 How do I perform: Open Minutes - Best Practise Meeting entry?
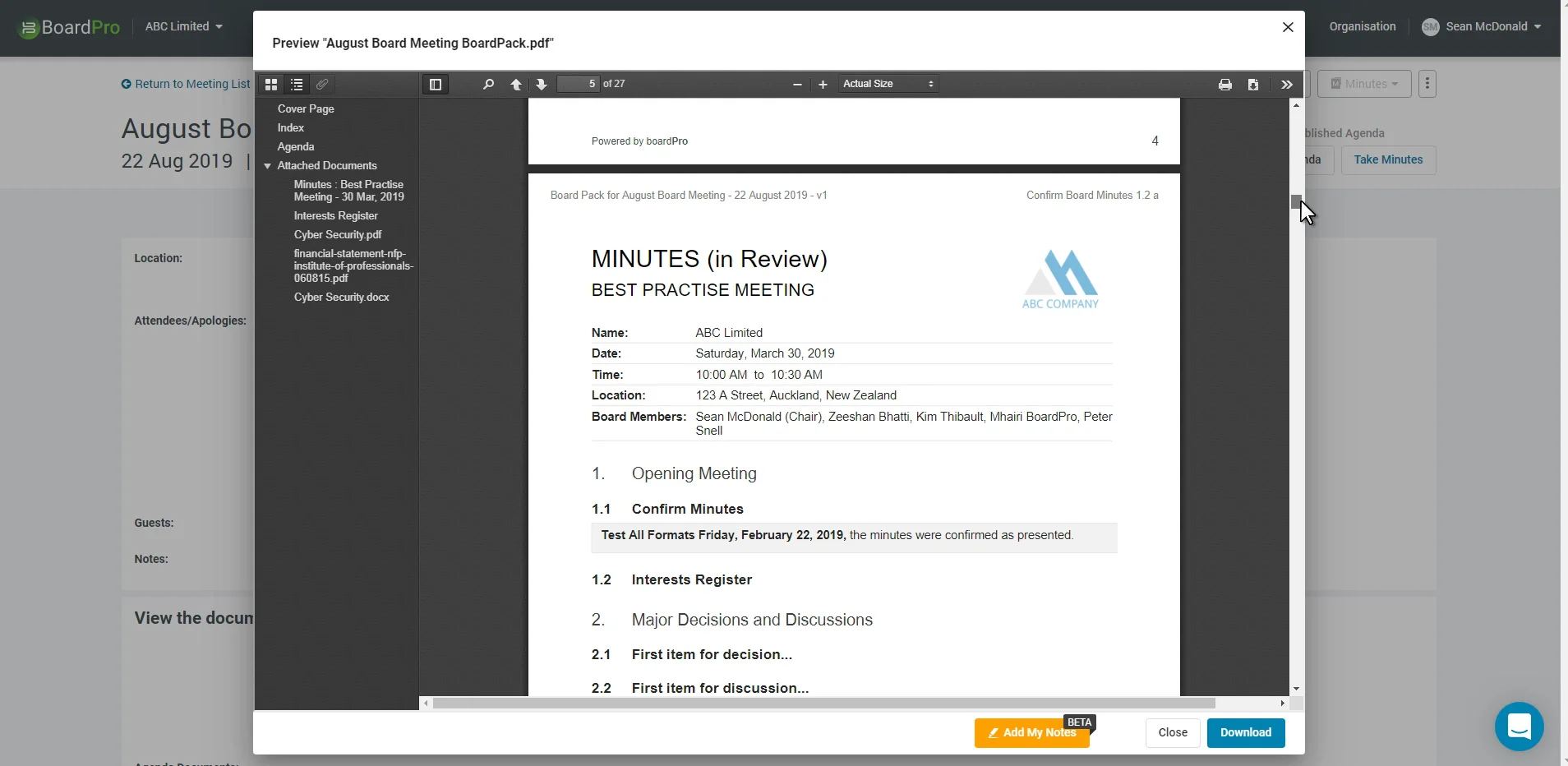(349, 191)
